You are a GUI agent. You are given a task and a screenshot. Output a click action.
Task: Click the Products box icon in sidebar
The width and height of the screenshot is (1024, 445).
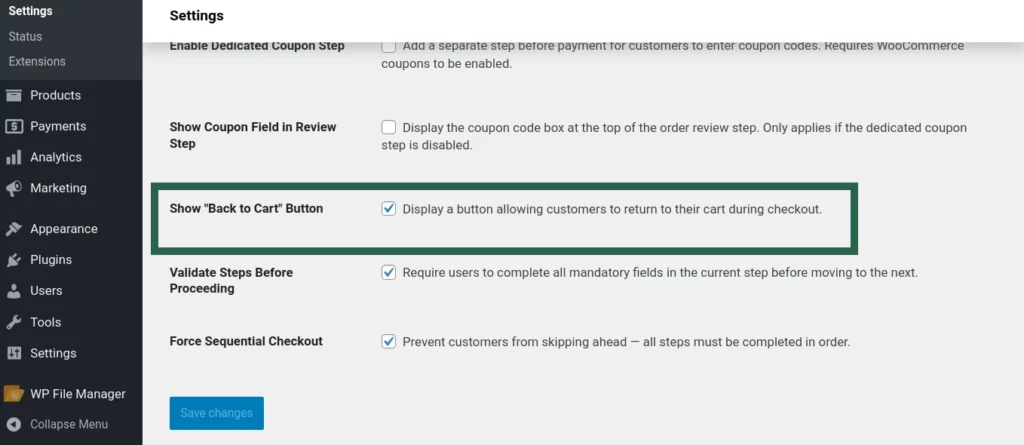click(x=14, y=96)
